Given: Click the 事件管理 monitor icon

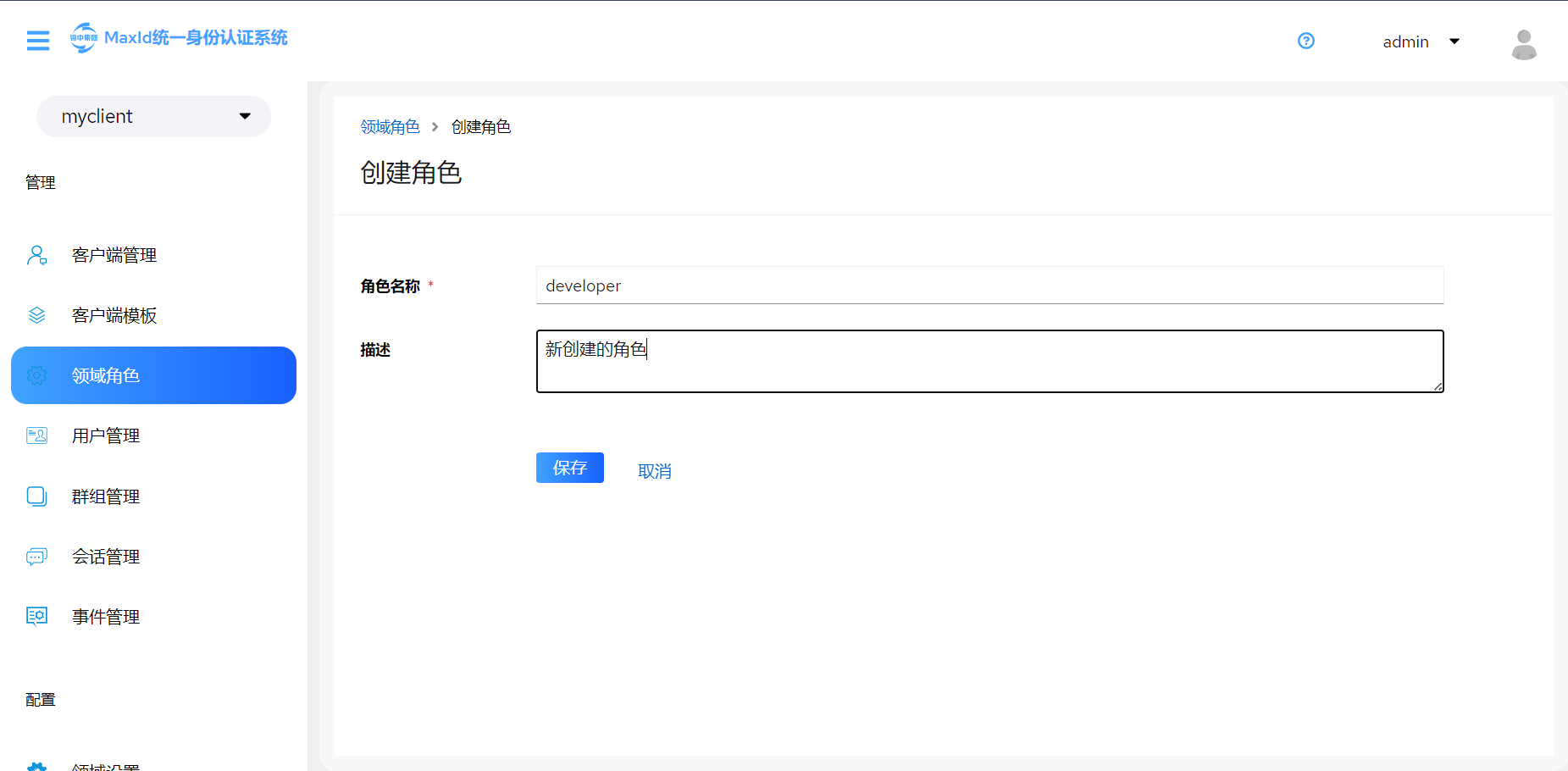Looking at the screenshot, I should pos(37,617).
